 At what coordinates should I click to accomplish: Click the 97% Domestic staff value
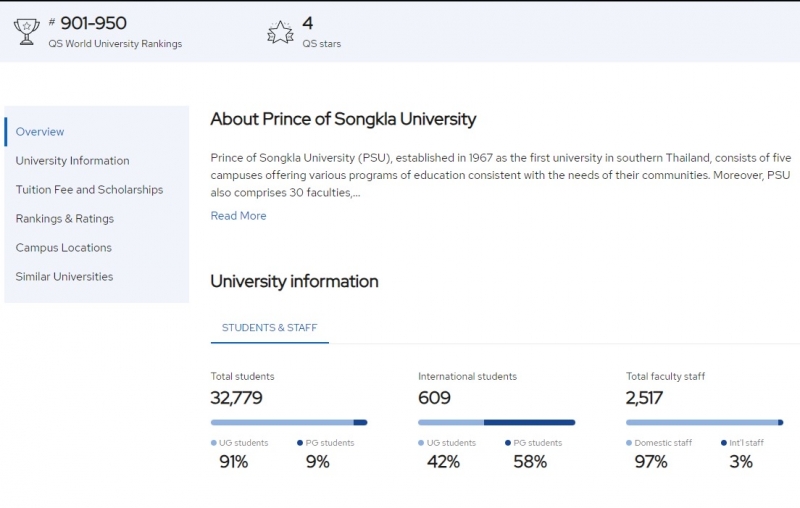pyautogui.click(x=651, y=462)
